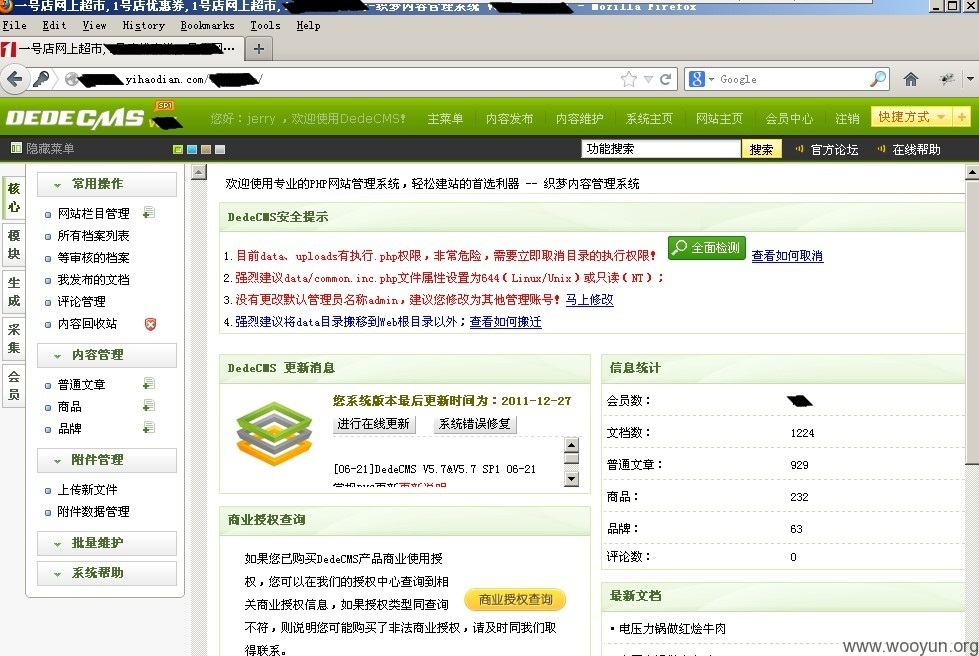Select the gray skin color swatch

[x=220, y=149]
